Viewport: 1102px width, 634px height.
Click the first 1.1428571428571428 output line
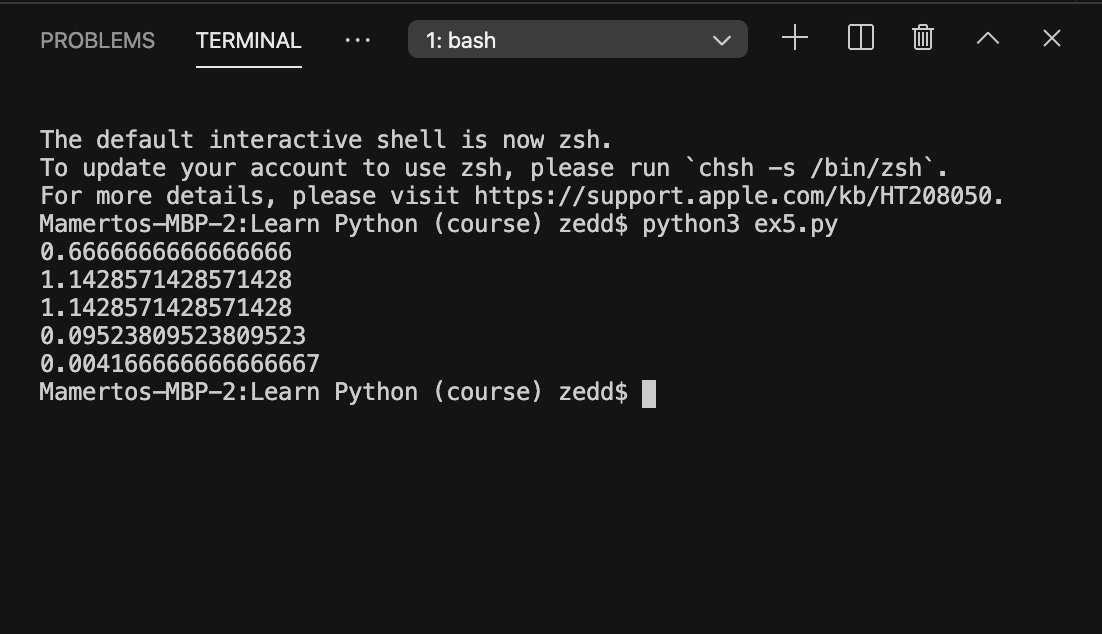pos(166,280)
